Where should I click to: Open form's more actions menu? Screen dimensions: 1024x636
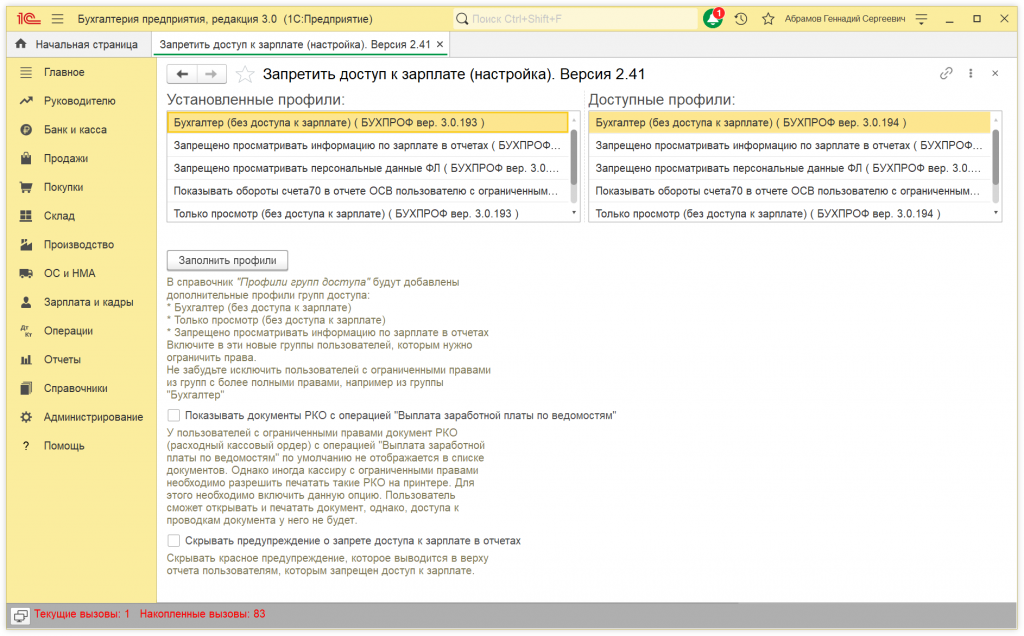(970, 73)
